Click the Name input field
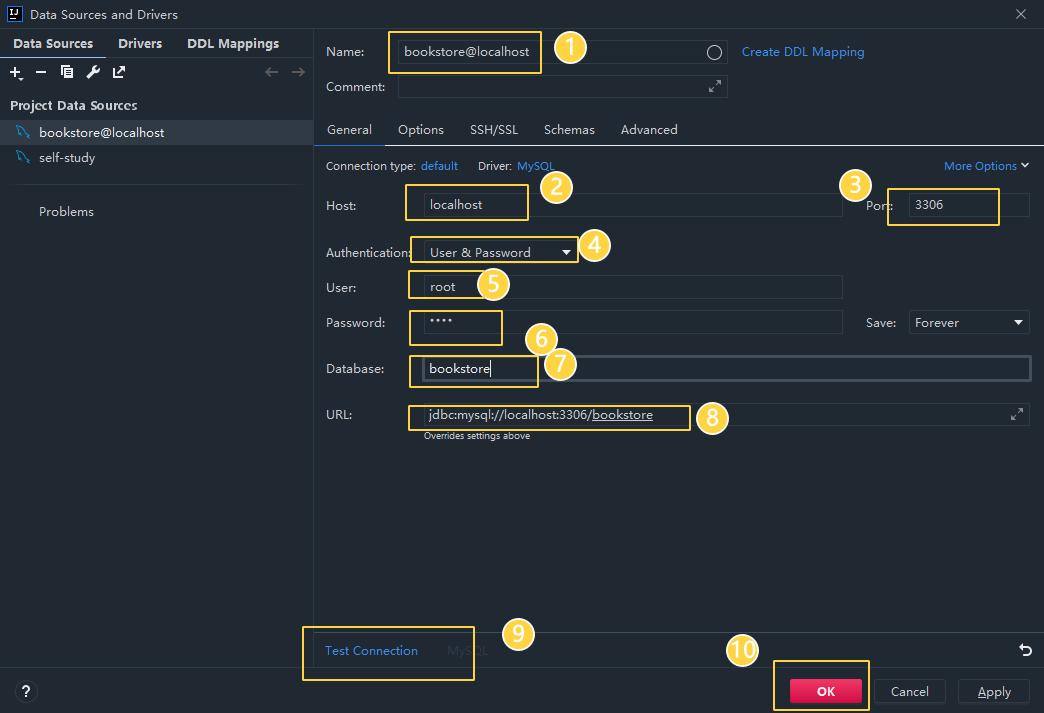The height and width of the screenshot is (713, 1044). (x=563, y=52)
